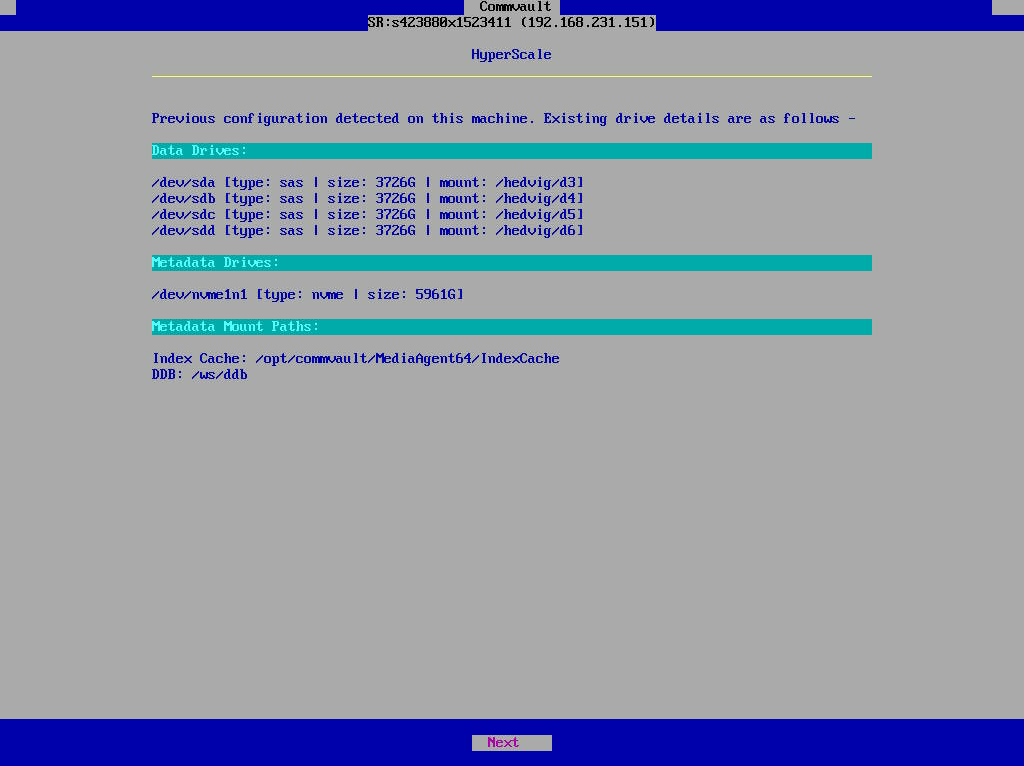Click the DDB: /ws/ddb line

coord(200,375)
